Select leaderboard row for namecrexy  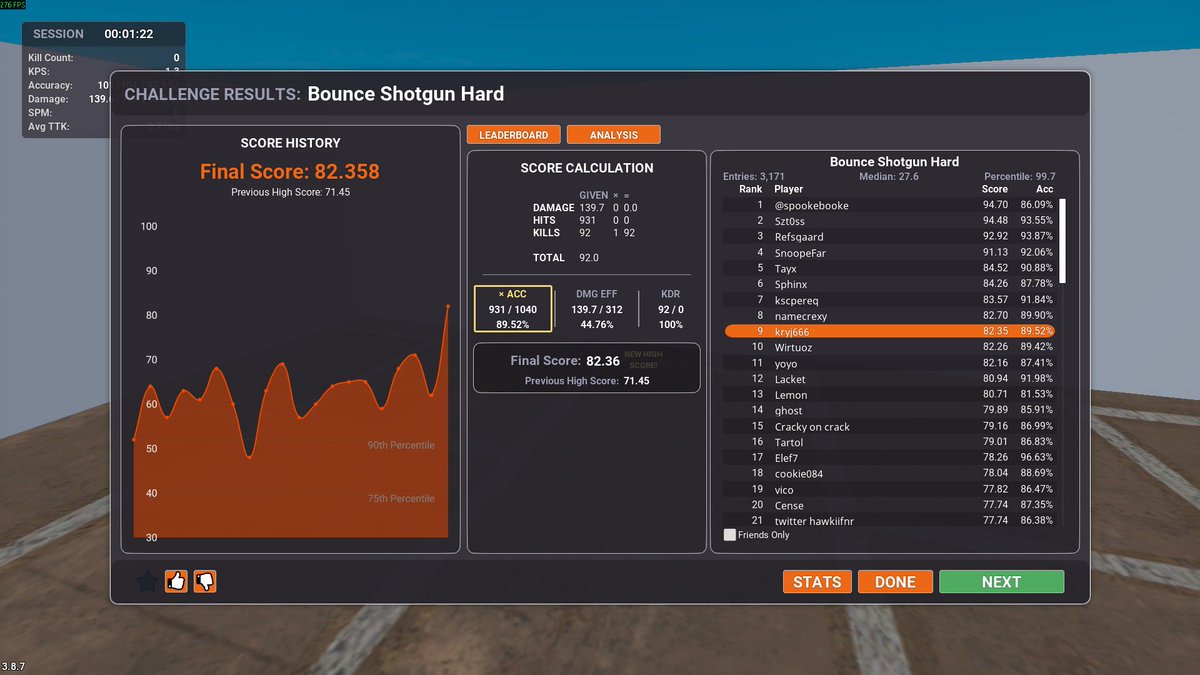pyautogui.click(x=890, y=316)
